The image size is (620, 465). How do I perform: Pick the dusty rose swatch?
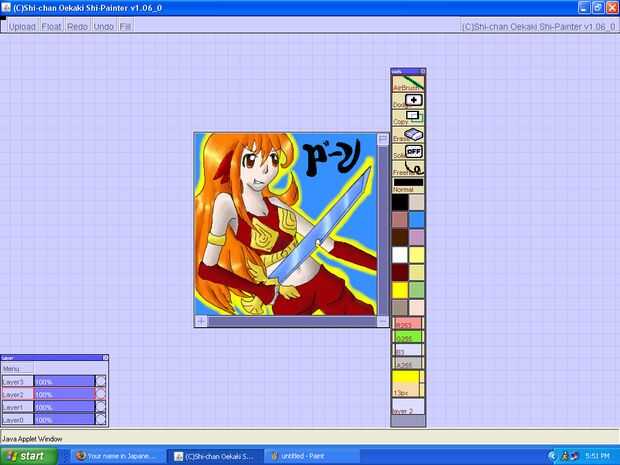(400, 220)
